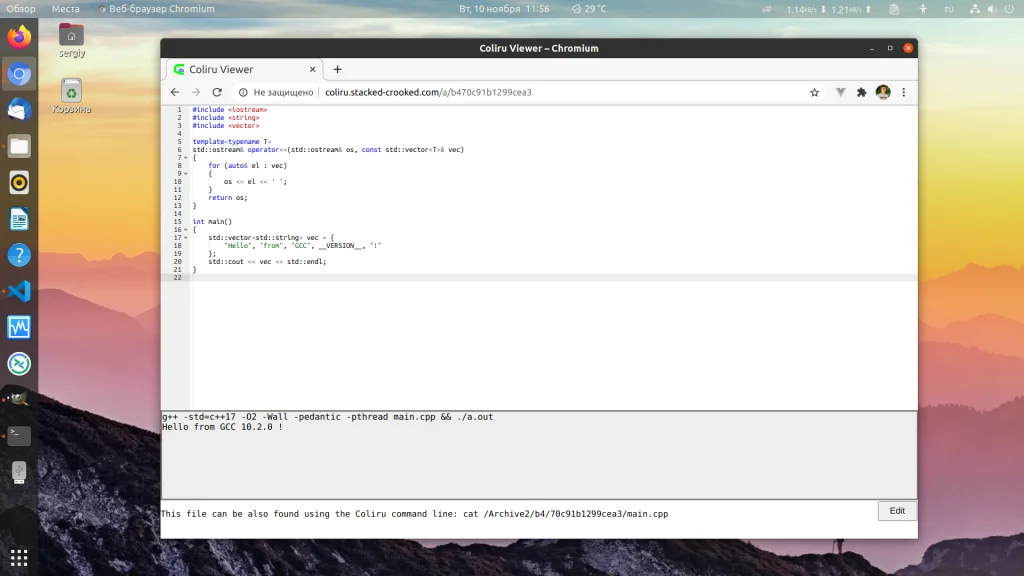Open the Chromium three-dot menu
Image resolution: width=1024 pixels, height=576 pixels.
click(904, 92)
